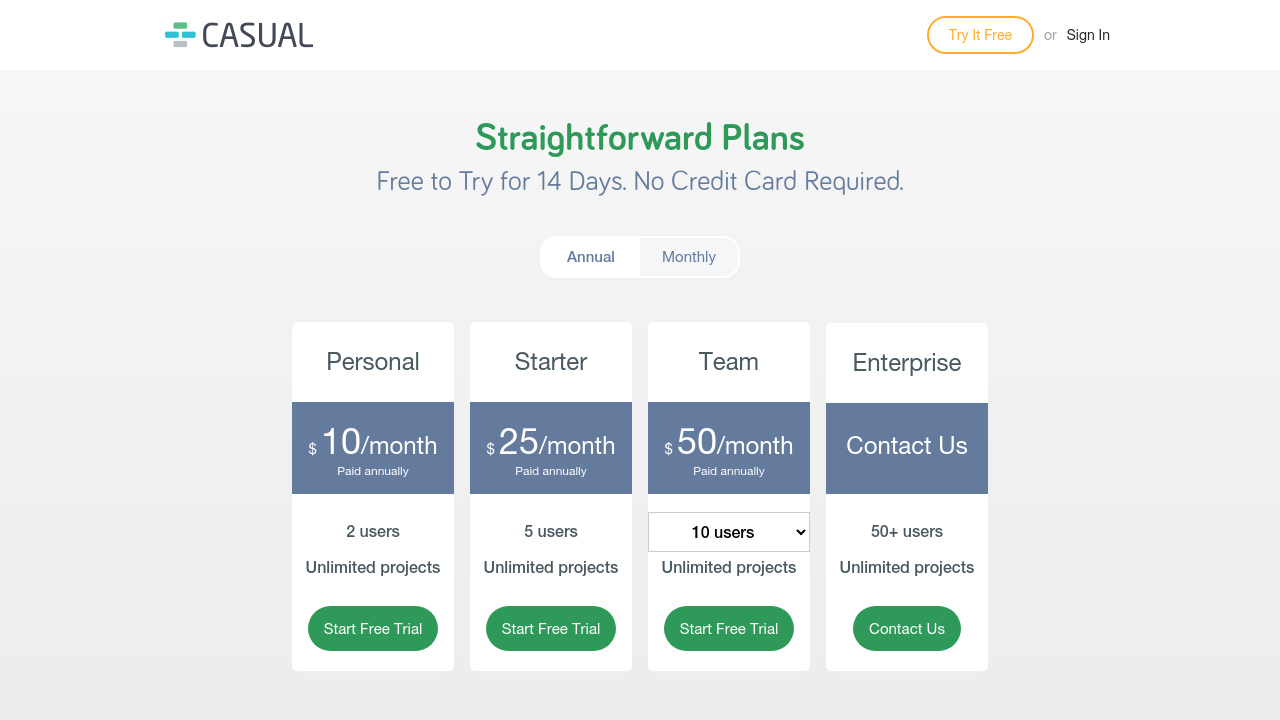Click the $25/month price block
The width and height of the screenshot is (1280, 720).
click(x=551, y=447)
